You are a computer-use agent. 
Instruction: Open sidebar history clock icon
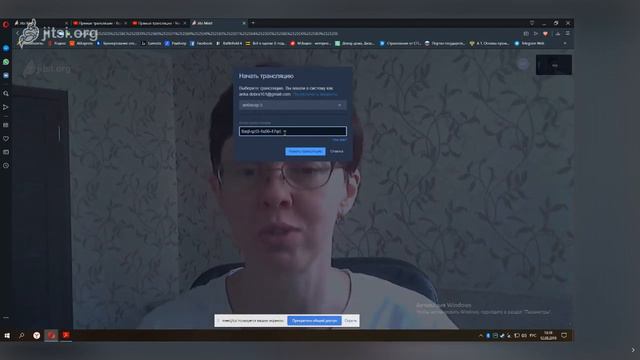(6, 166)
